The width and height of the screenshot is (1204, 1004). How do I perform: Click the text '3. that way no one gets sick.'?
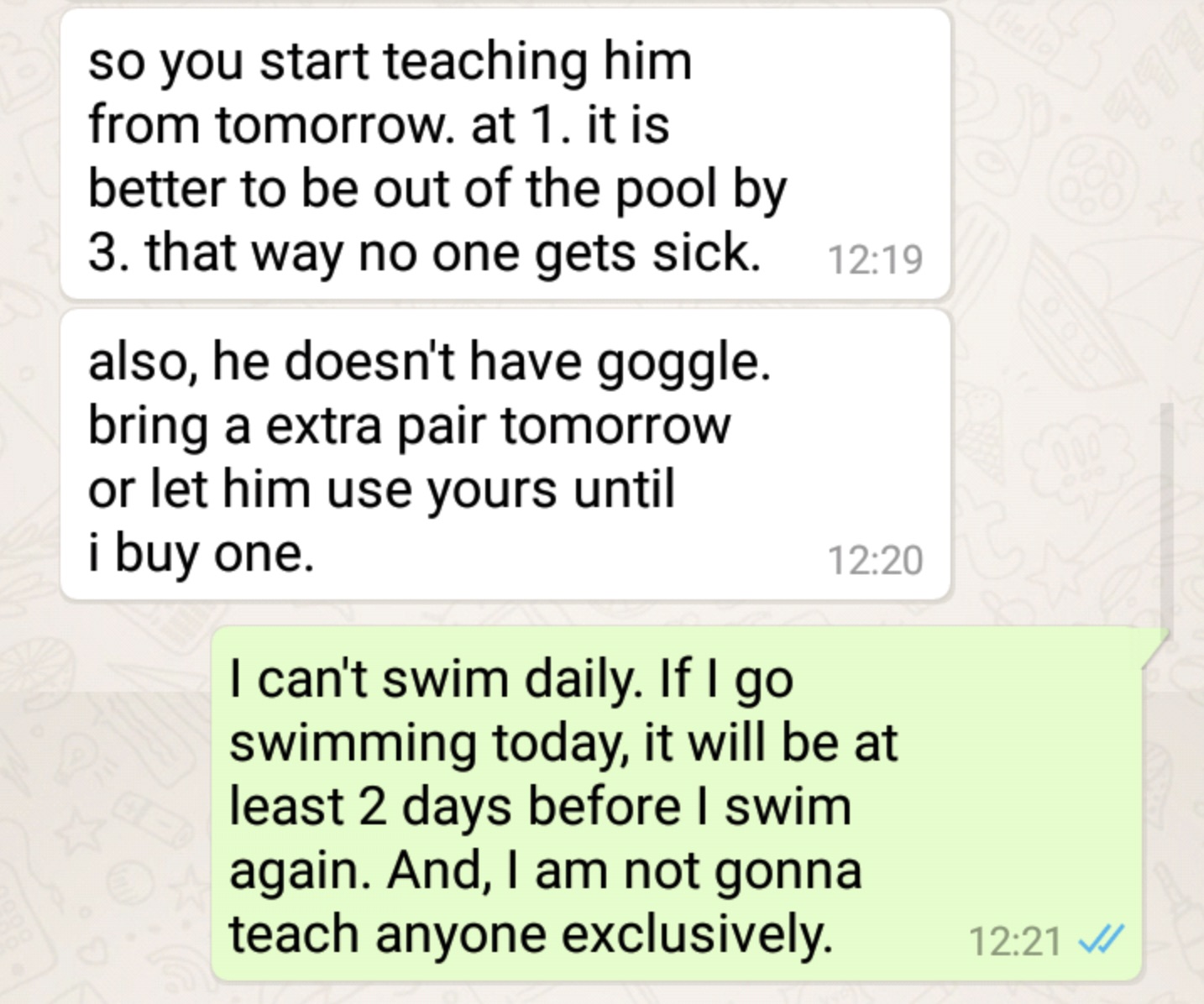pyautogui.click(x=424, y=253)
